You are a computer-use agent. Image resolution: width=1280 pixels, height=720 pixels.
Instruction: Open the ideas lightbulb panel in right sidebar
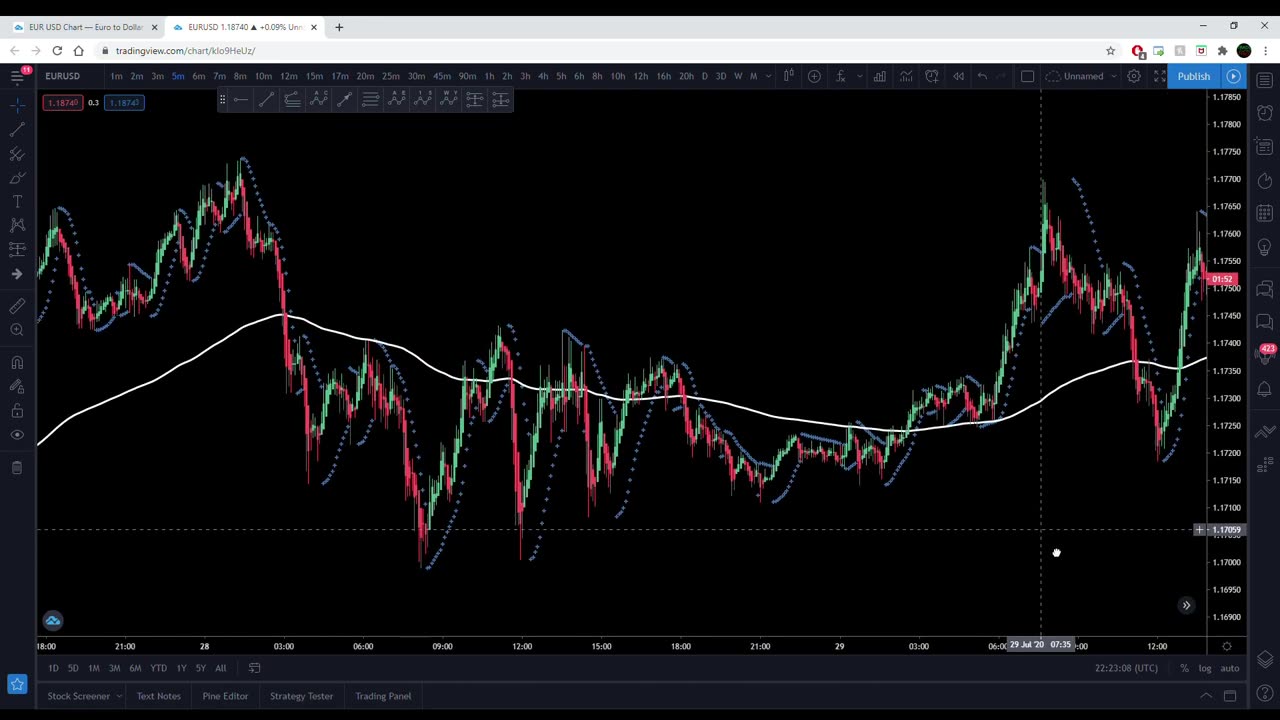(x=1265, y=247)
